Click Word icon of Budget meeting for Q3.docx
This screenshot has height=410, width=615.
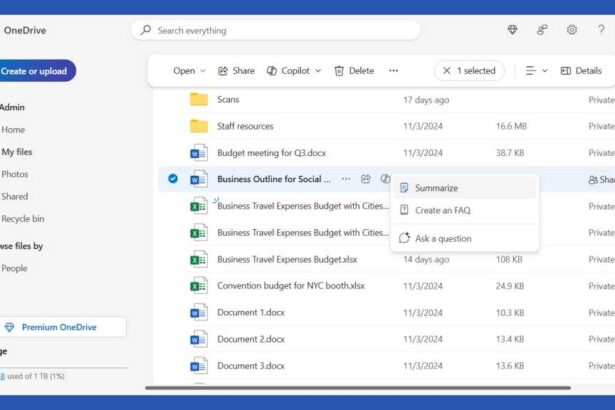(199, 153)
